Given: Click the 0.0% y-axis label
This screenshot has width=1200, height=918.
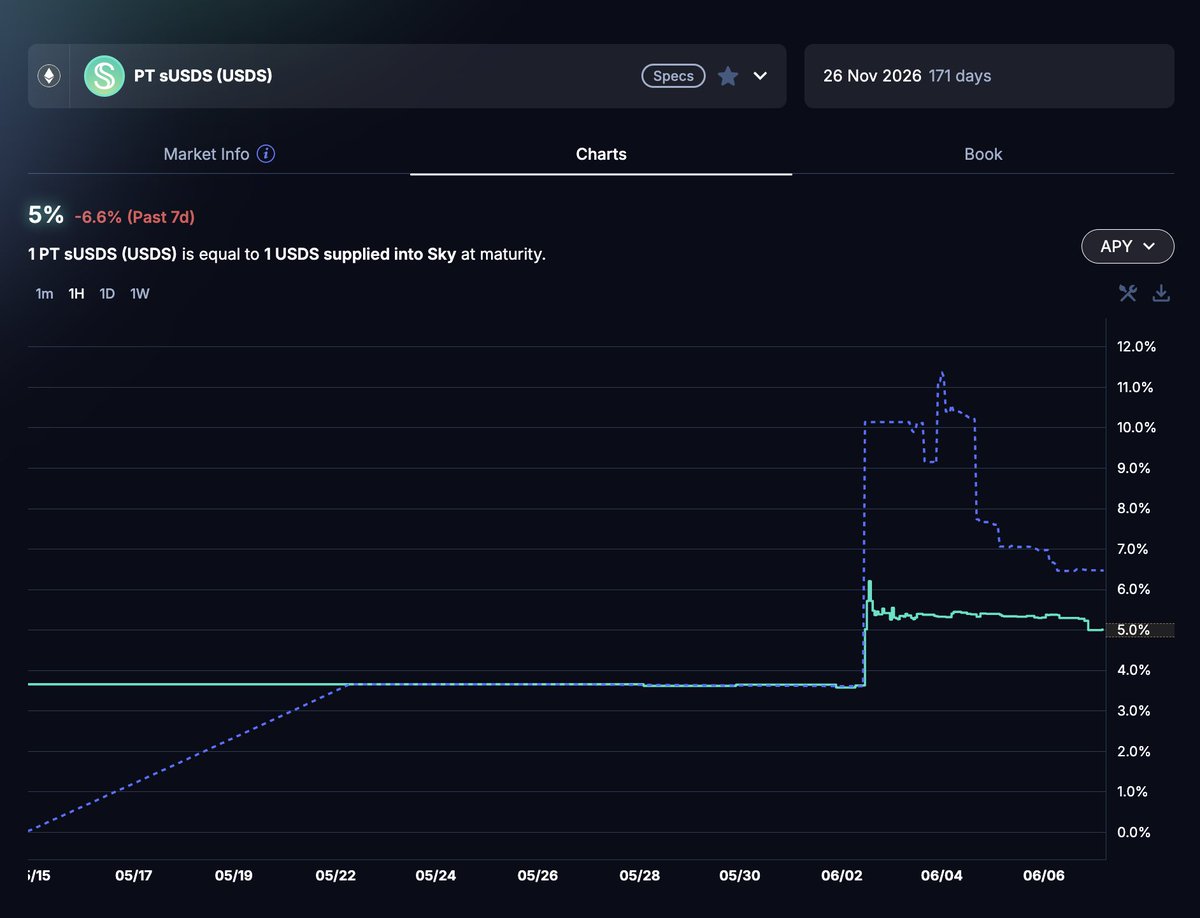Looking at the screenshot, I should [1135, 832].
